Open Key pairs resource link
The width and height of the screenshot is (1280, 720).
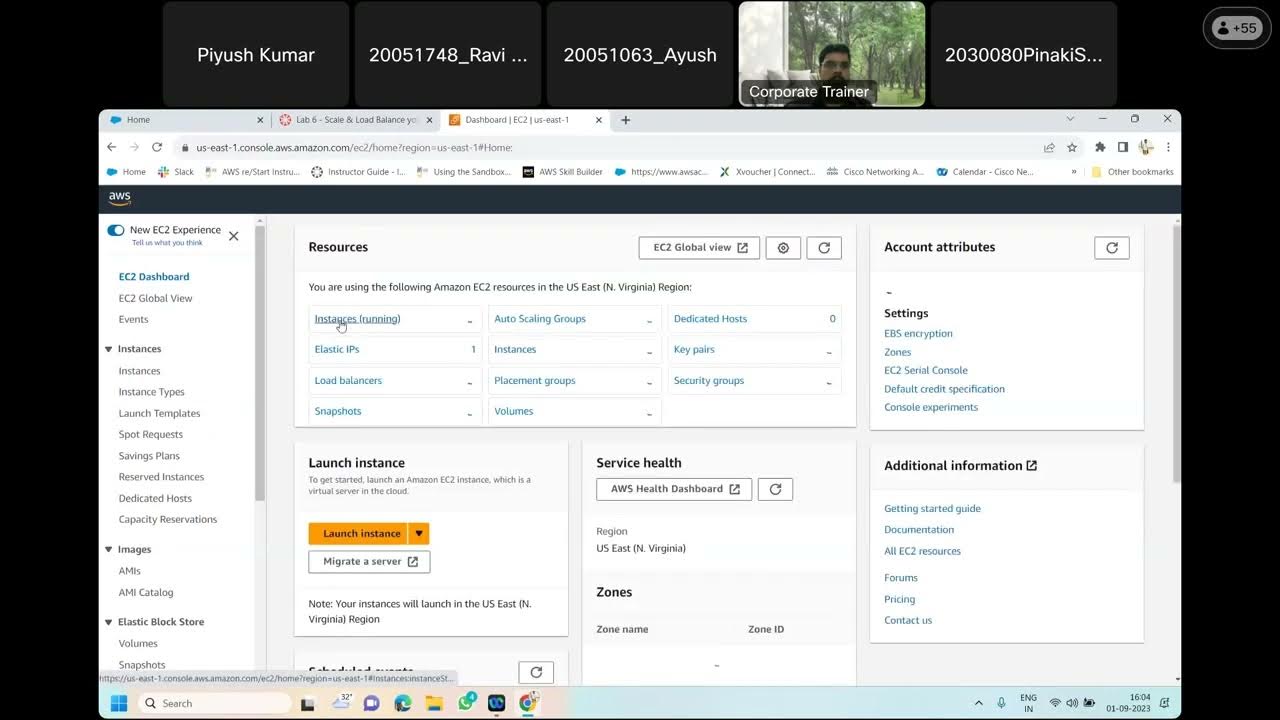694,350
